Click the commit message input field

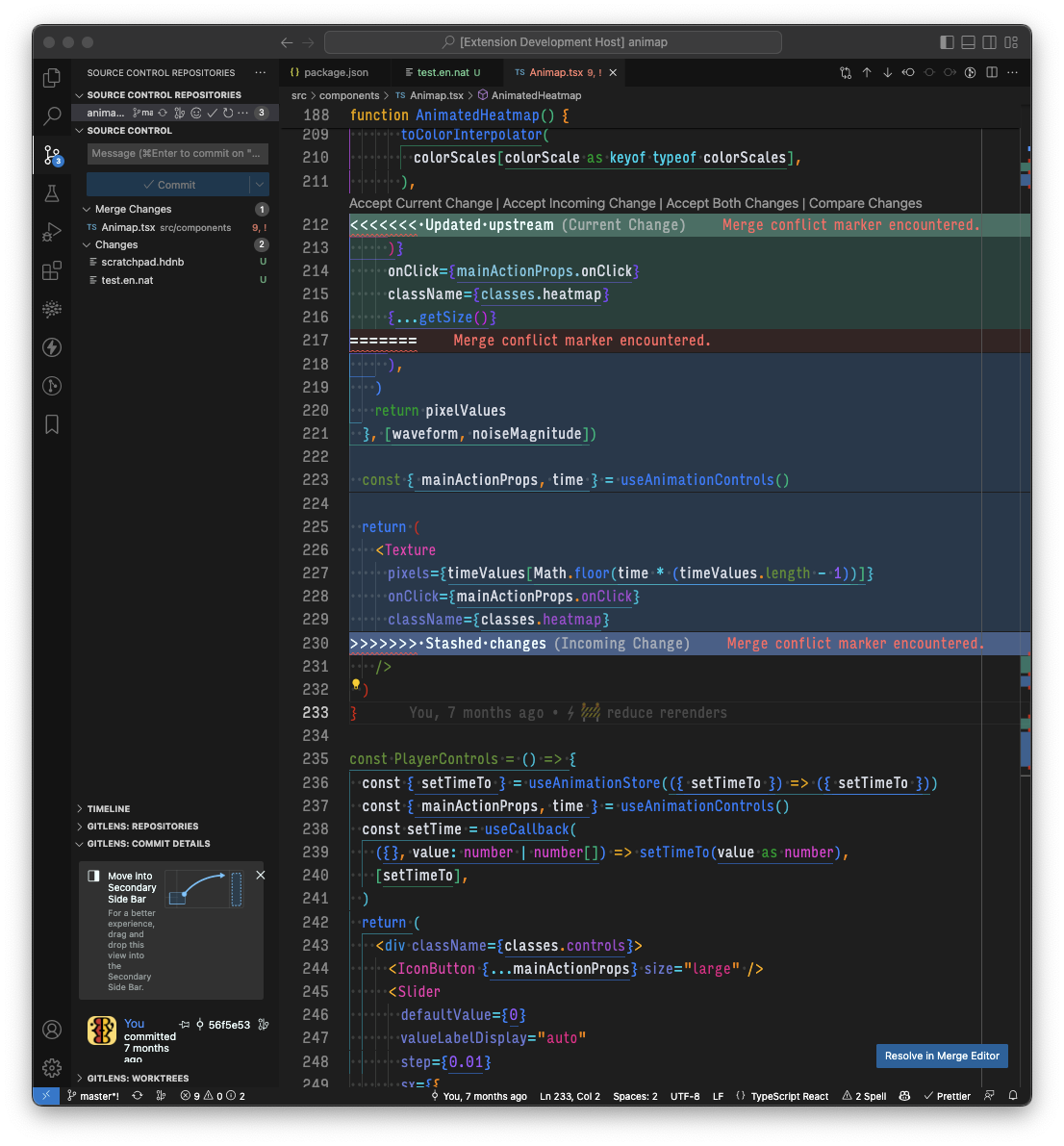178,154
